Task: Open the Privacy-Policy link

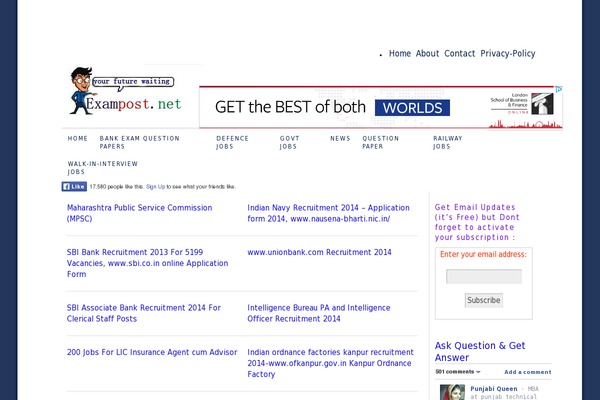Action: coord(507,54)
